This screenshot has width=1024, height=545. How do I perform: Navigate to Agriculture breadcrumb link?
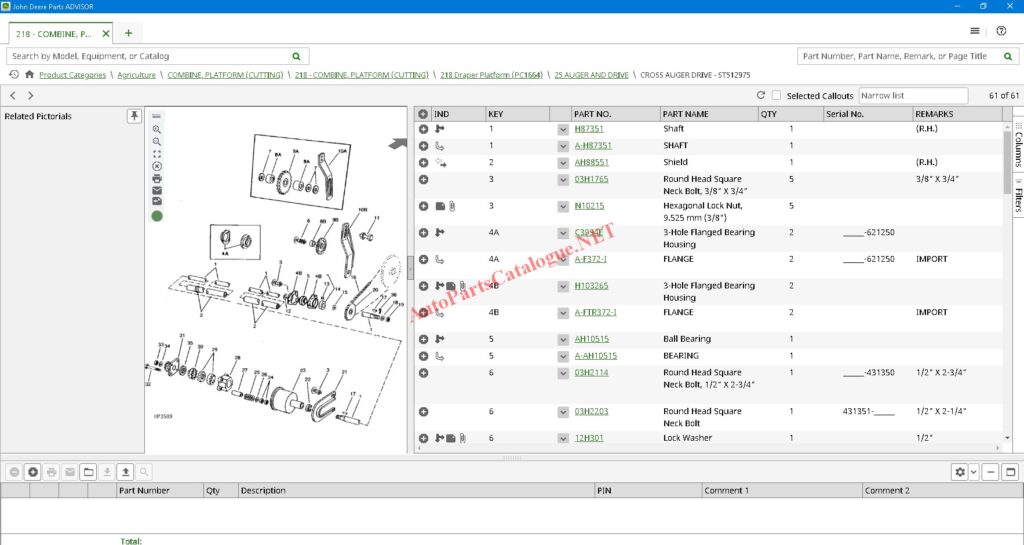(136, 75)
